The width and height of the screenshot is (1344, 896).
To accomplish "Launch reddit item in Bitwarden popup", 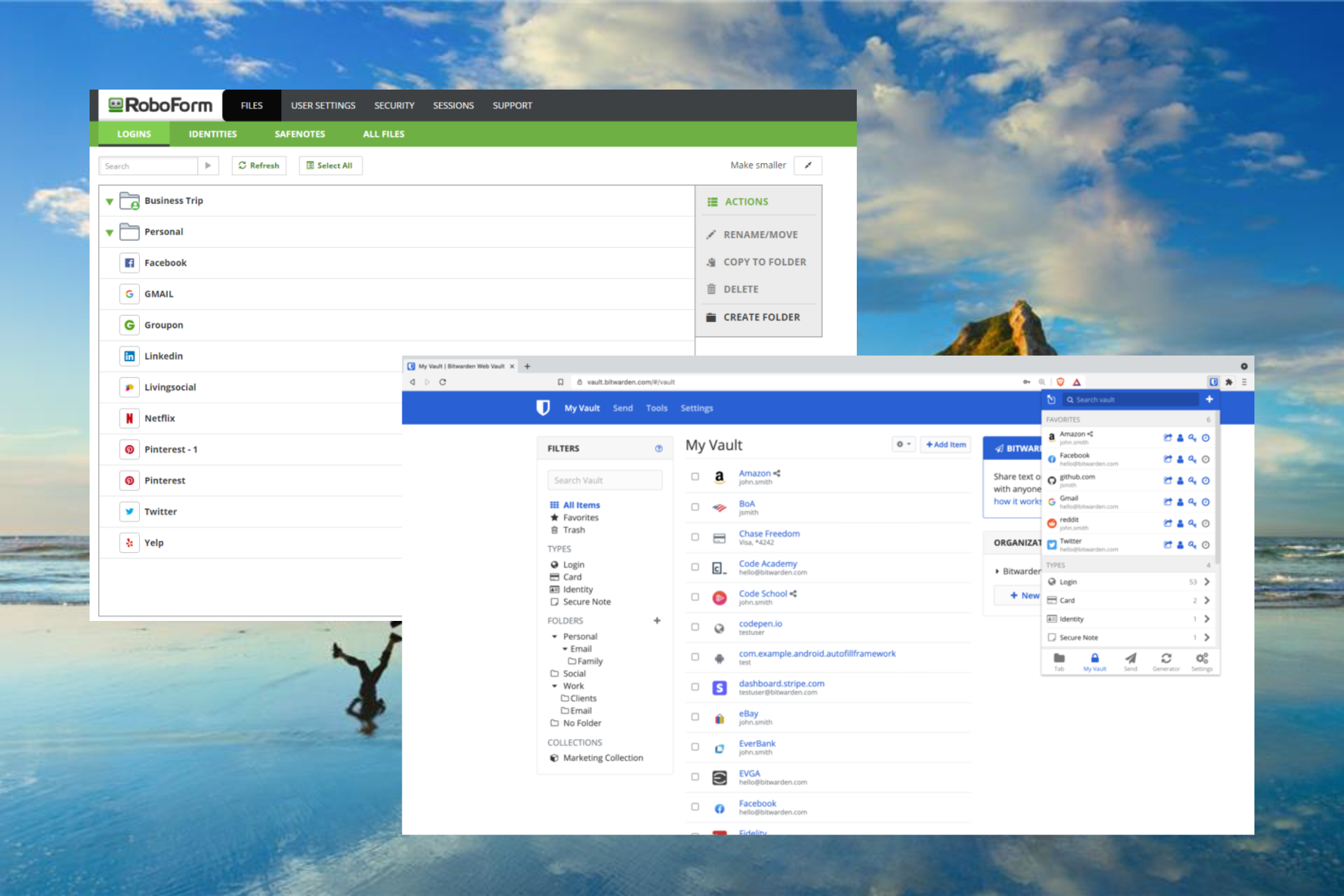I will [x=1168, y=524].
